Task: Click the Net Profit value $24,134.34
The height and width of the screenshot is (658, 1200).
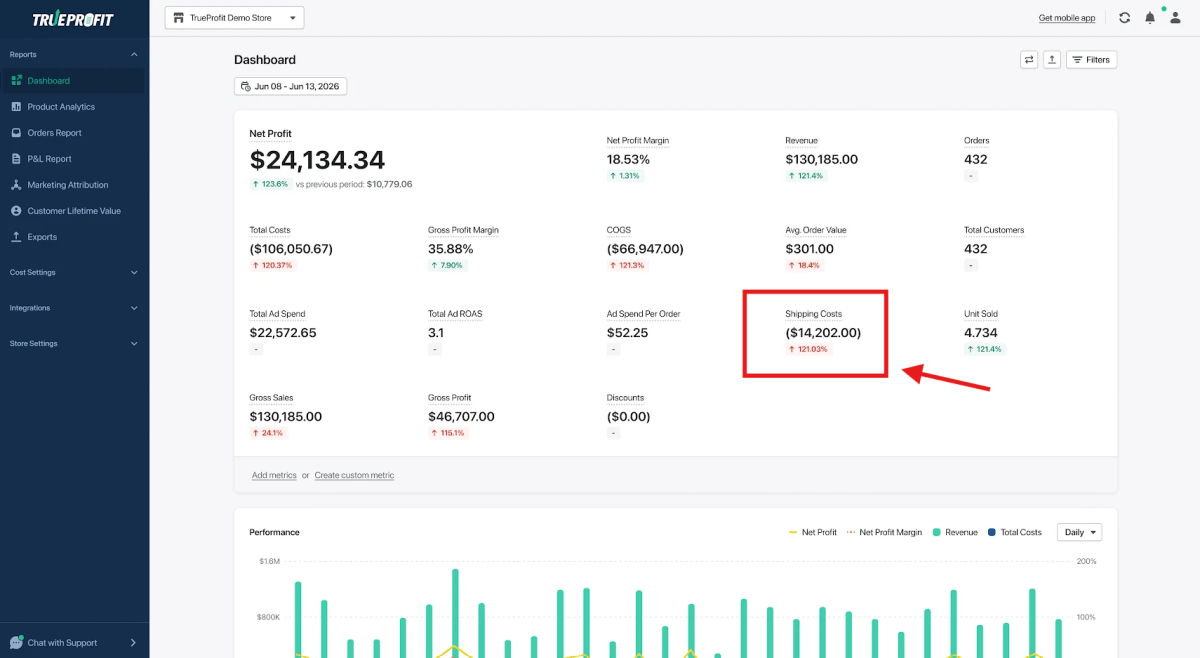Action: (x=317, y=160)
